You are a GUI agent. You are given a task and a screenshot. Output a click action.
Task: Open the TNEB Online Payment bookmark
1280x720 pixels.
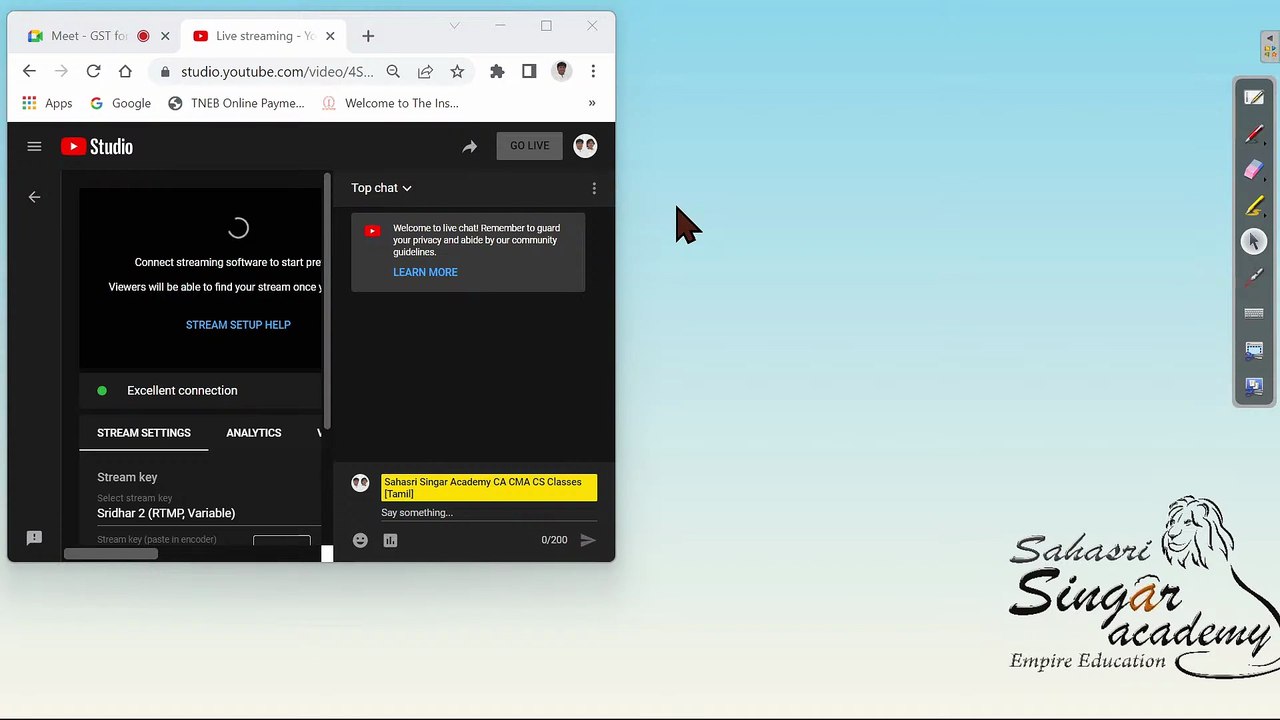(x=236, y=103)
